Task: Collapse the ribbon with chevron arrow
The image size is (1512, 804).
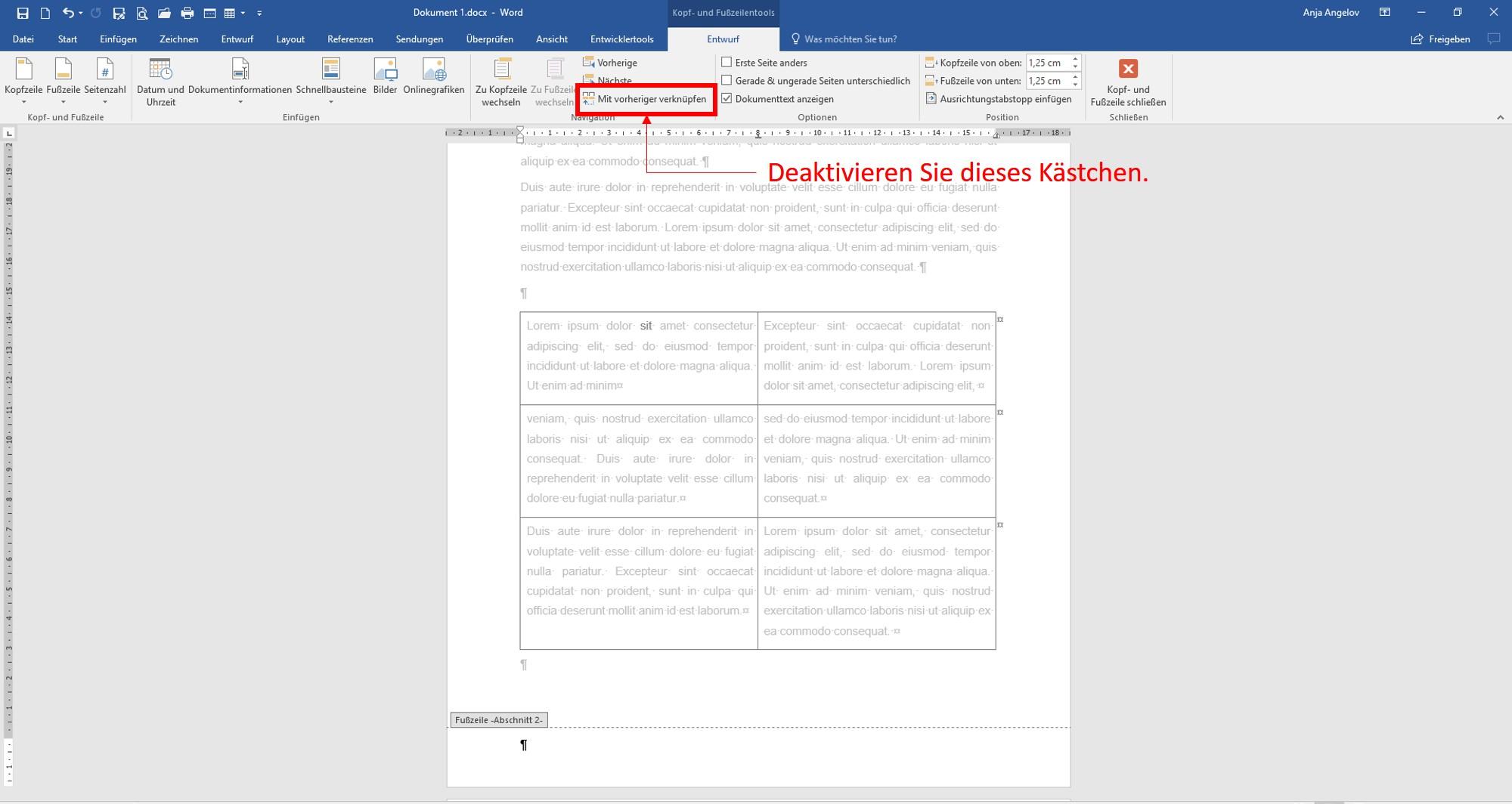Action: [x=1501, y=118]
